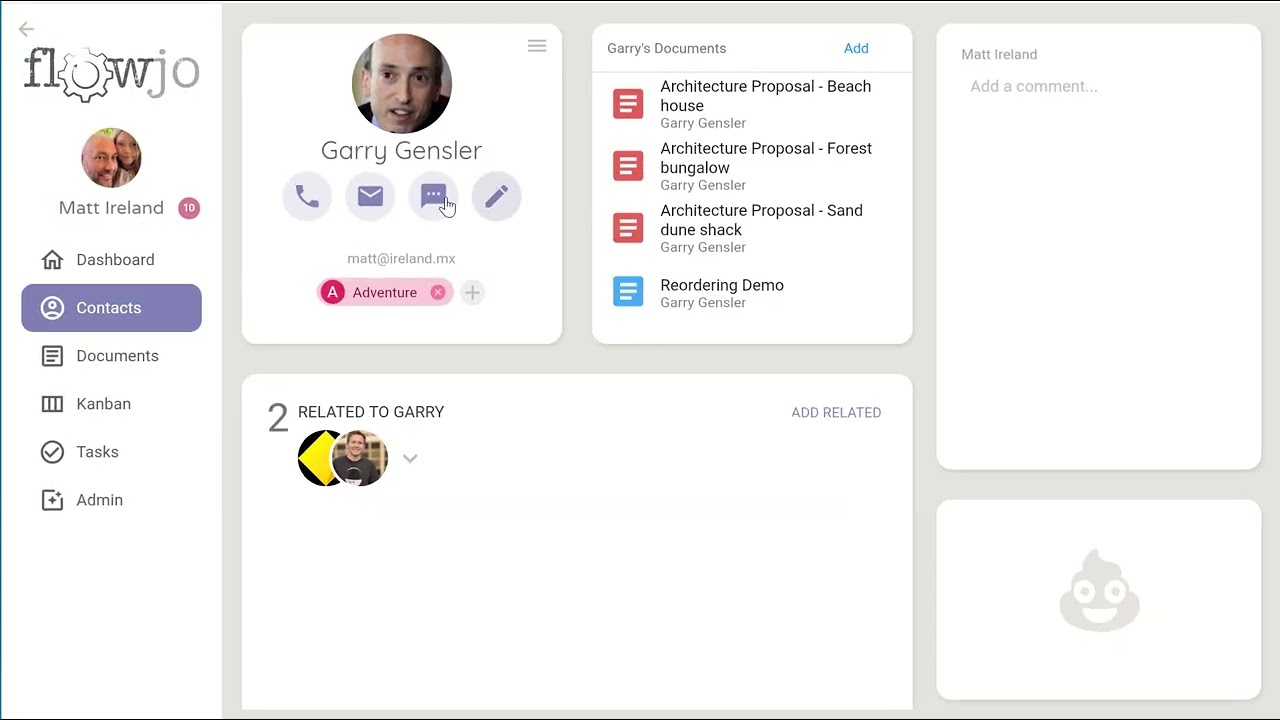Open Architecture Proposal - Beach house document
Screen dimensions: 1280x720
[752, 104]
